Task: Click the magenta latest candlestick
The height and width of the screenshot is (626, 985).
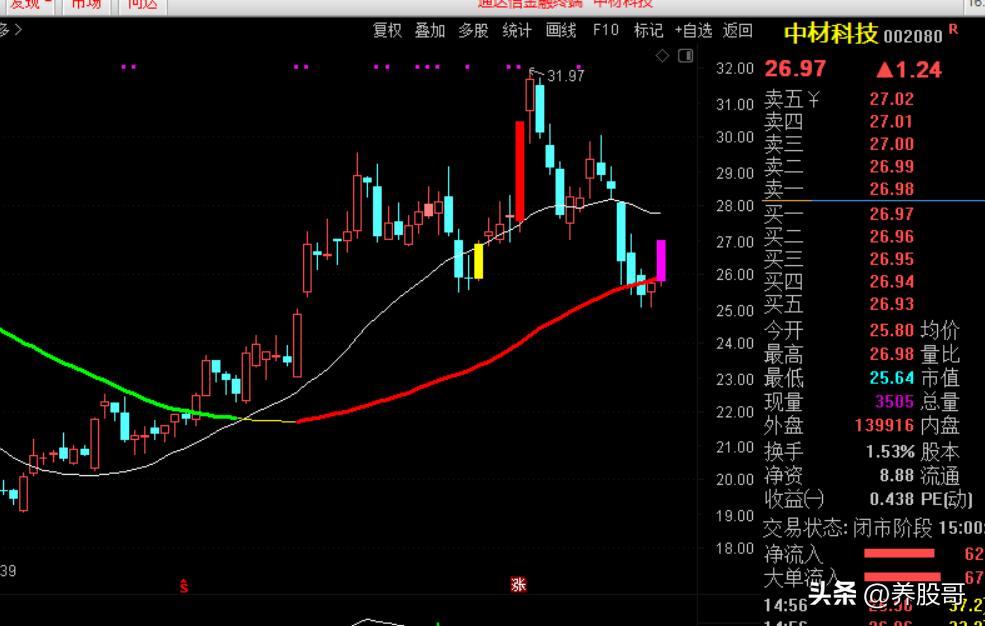Action: pyautogui.click(x=661, y=261)
